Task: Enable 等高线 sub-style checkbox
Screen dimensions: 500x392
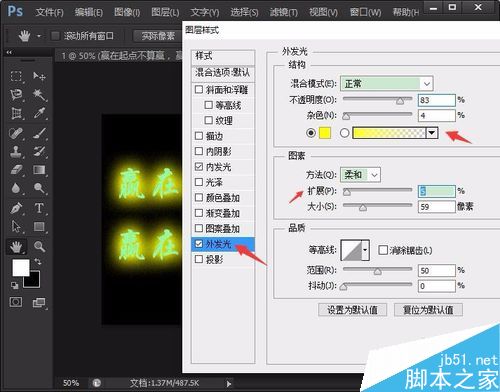Action: click(x=208, y=105)
